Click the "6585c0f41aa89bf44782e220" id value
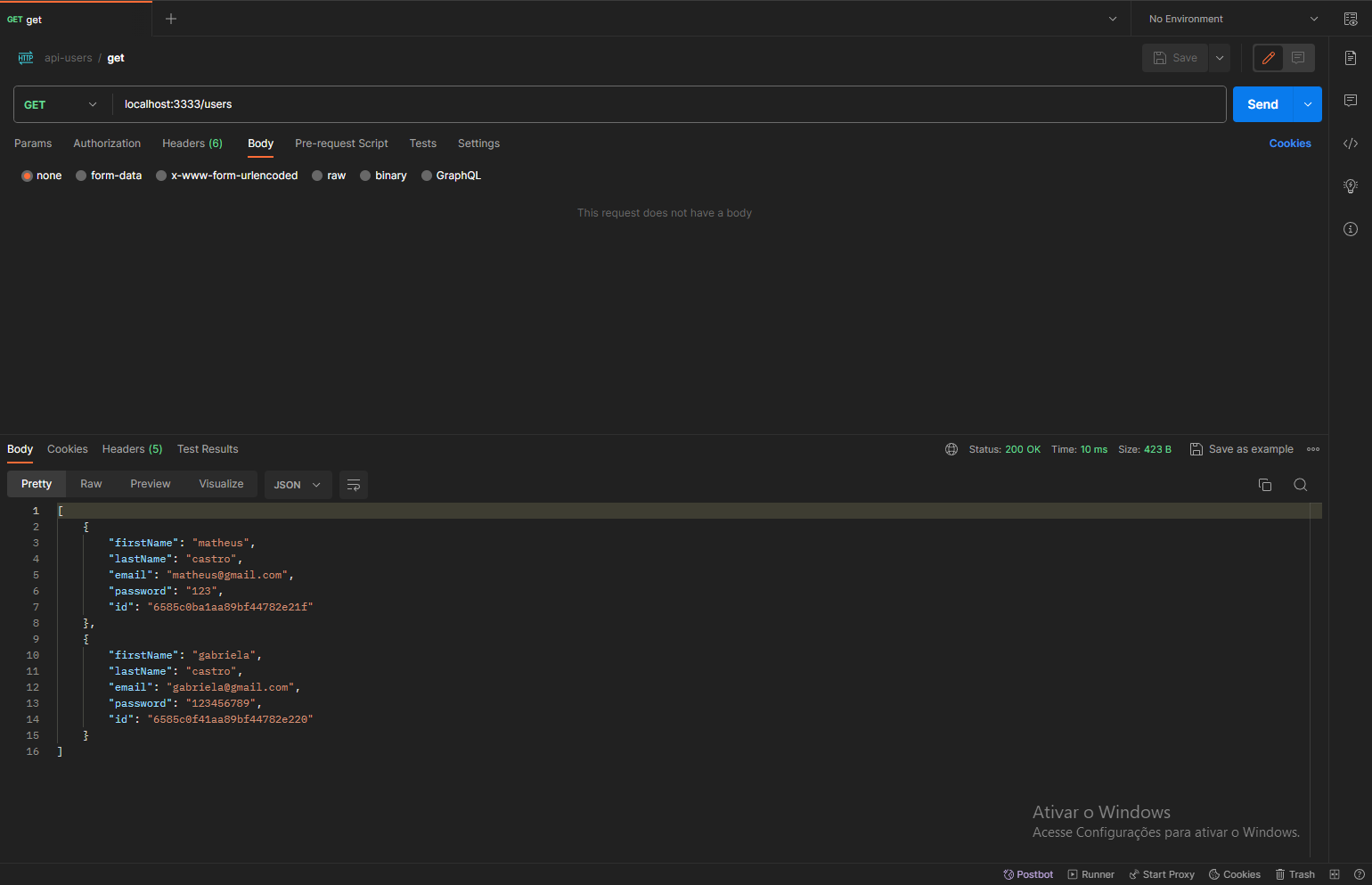 [230, 719]
